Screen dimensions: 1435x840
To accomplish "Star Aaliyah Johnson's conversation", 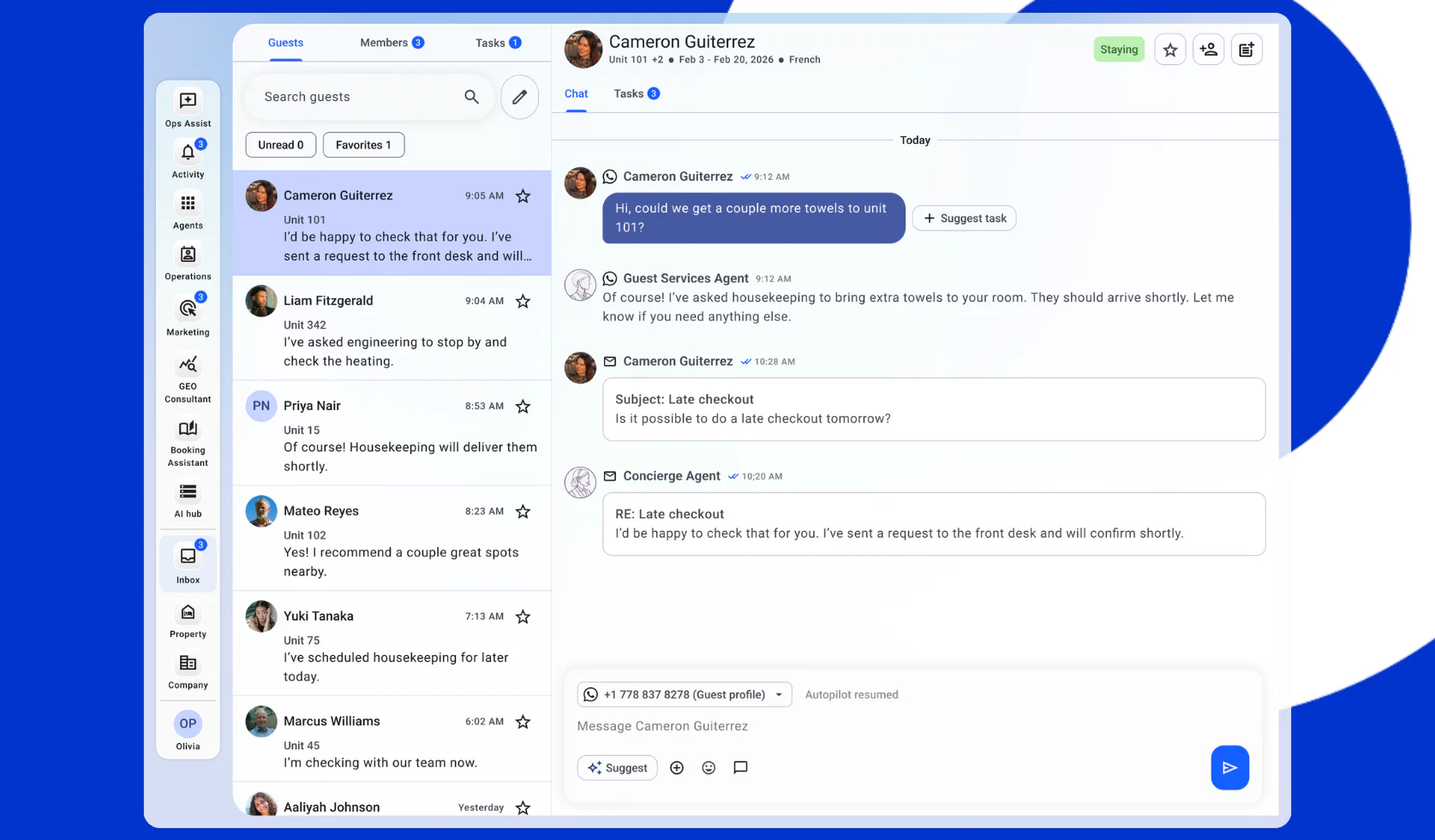I will [523, 807].
